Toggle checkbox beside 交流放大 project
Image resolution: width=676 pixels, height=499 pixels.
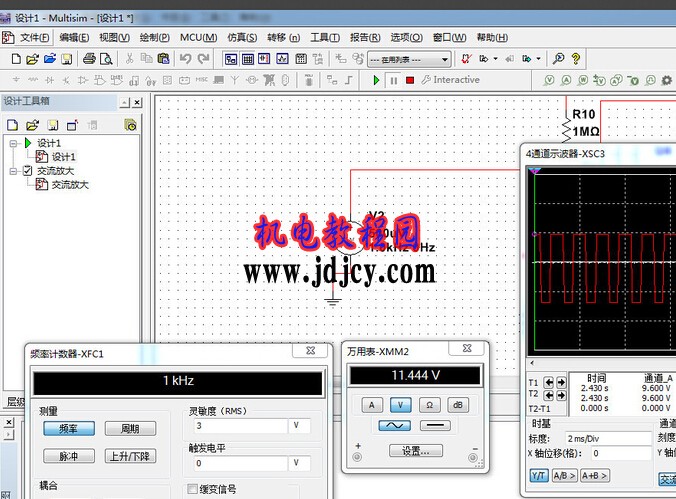coord(27,171)
